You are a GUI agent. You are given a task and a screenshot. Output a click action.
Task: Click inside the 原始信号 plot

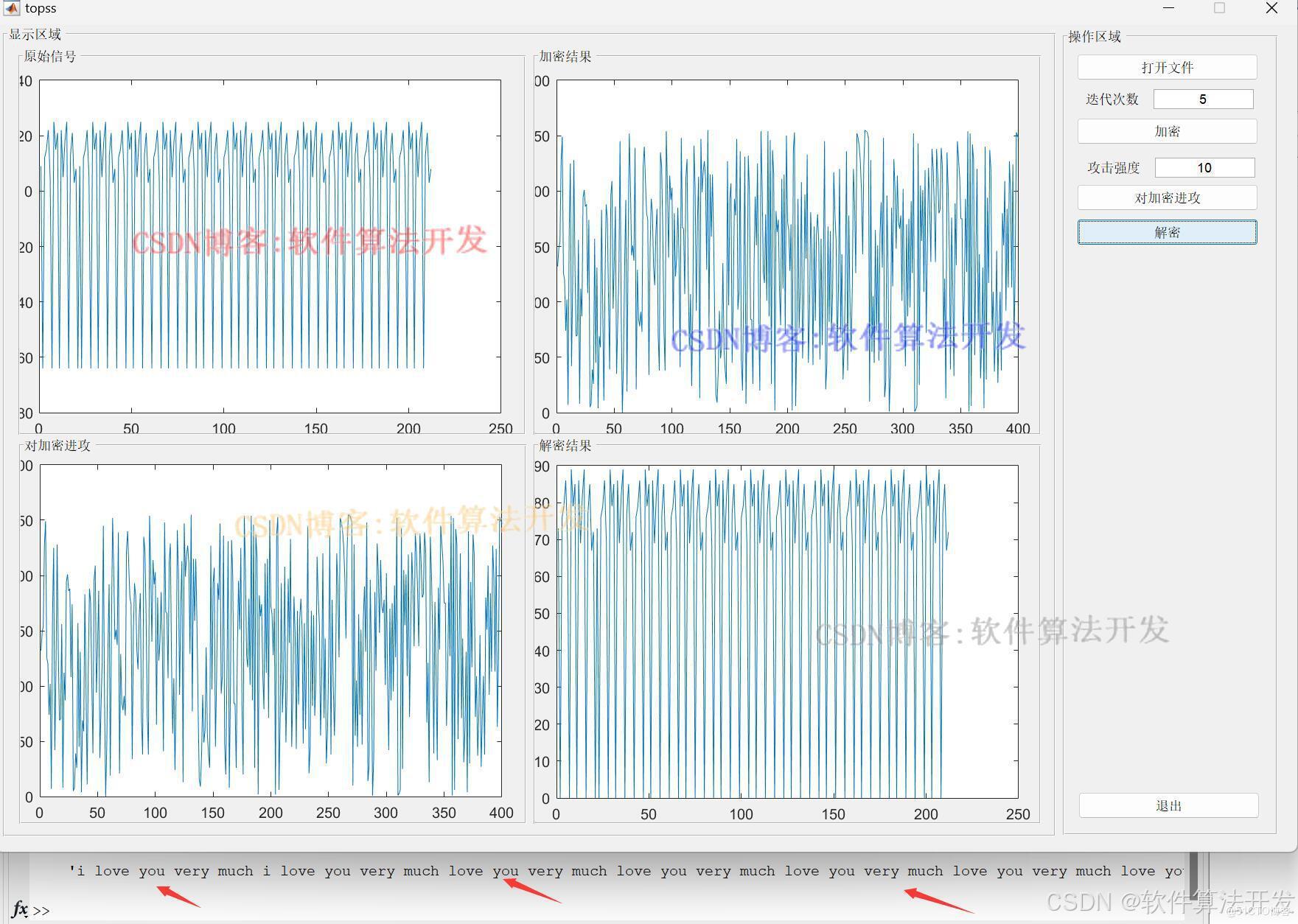coord(270,246)
